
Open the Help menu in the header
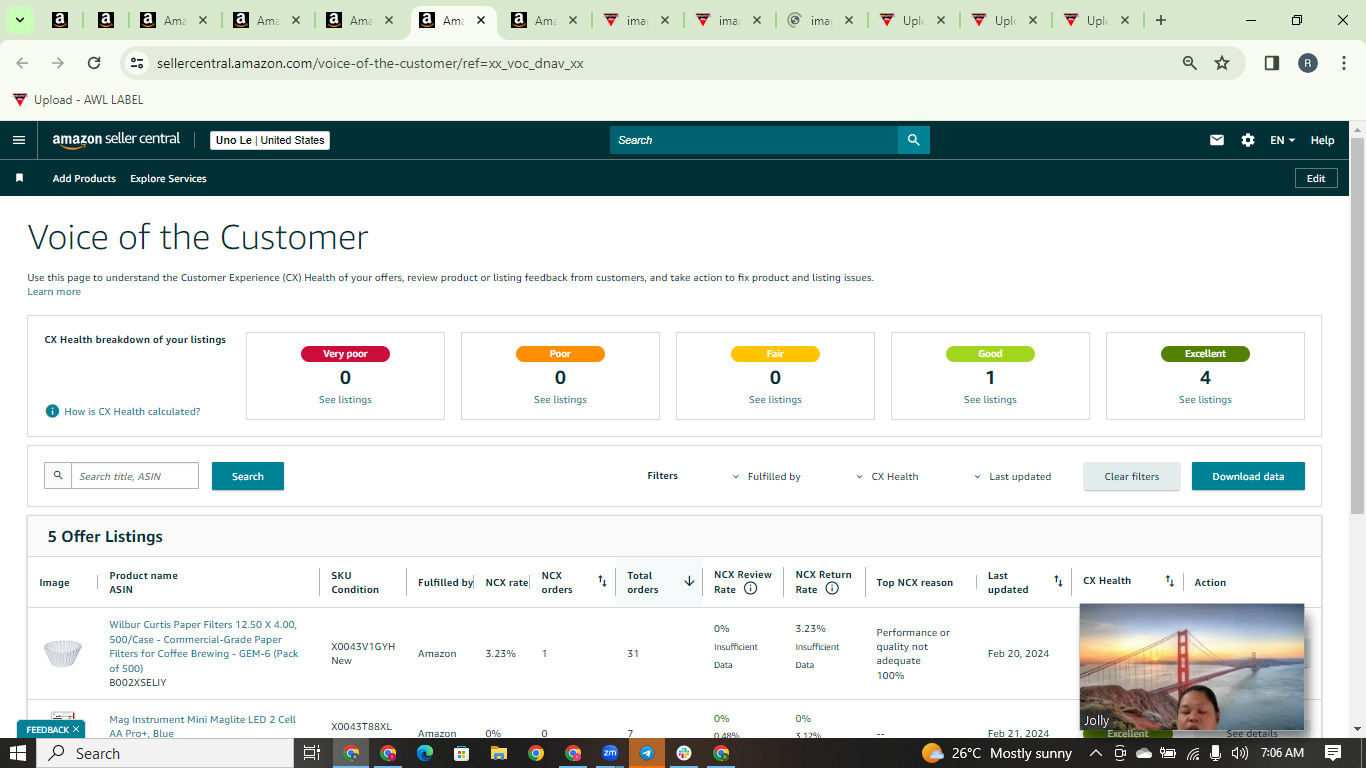pos(1322,140)
